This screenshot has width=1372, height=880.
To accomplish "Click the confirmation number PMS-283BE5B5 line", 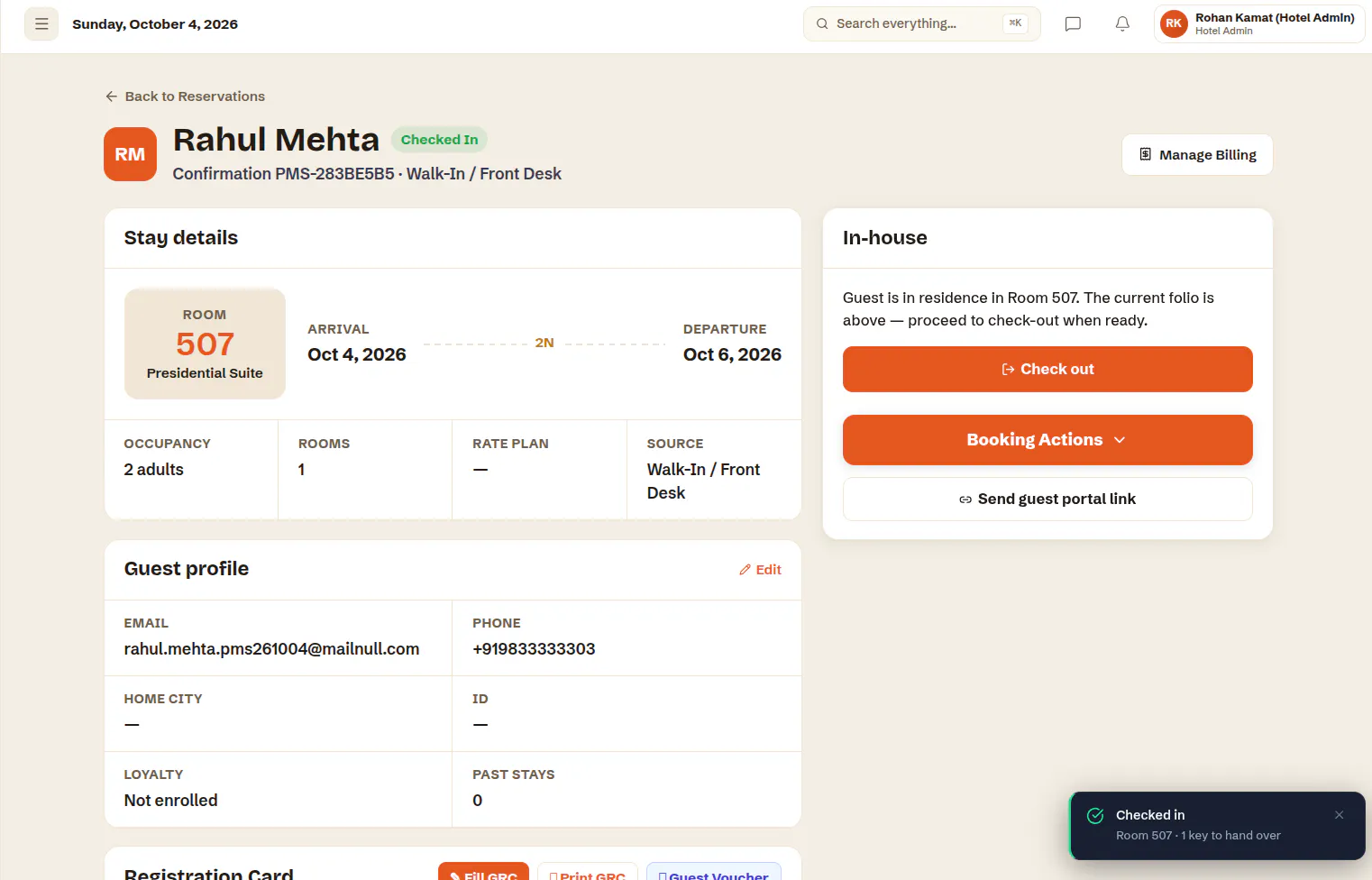I will (367, 174).
